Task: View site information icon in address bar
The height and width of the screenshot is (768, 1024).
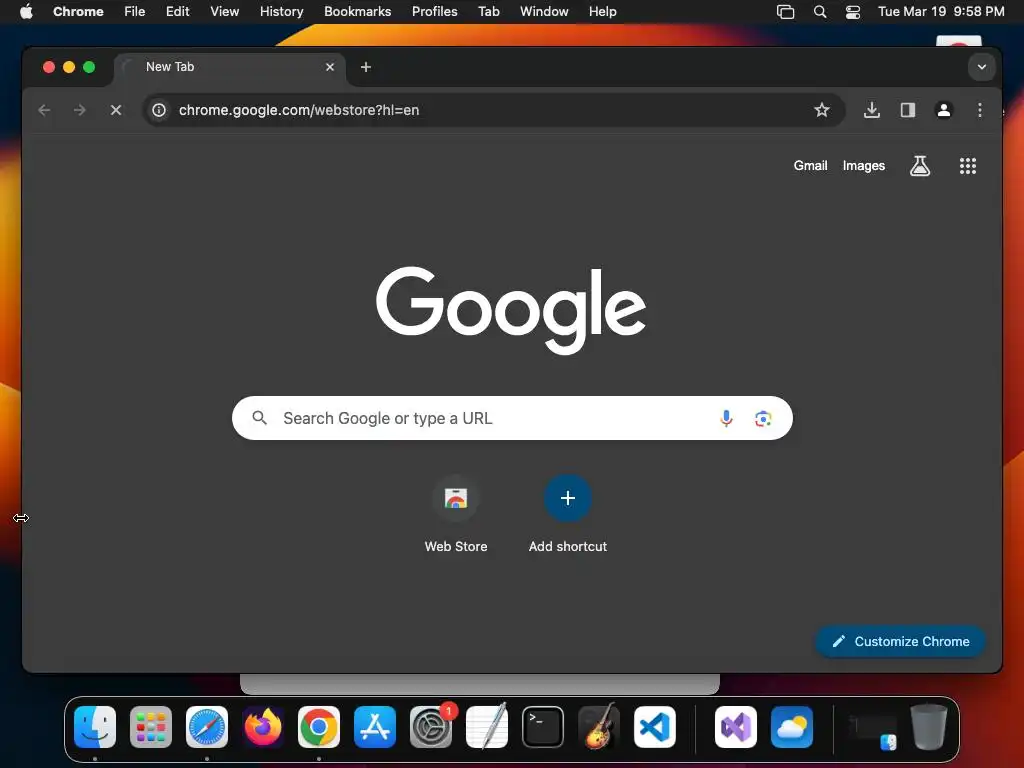Action: pos(159,110)
